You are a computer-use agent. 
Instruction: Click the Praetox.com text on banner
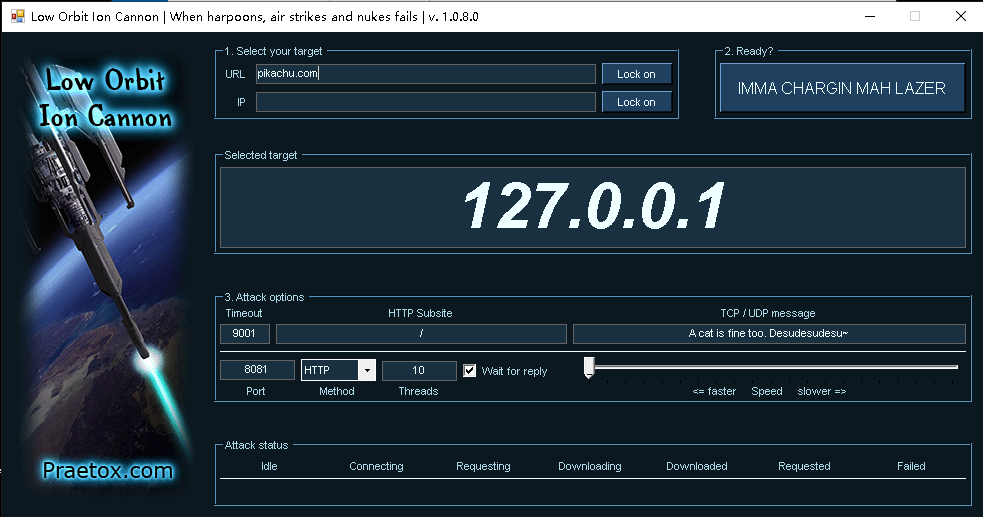[x=108, y=470]
